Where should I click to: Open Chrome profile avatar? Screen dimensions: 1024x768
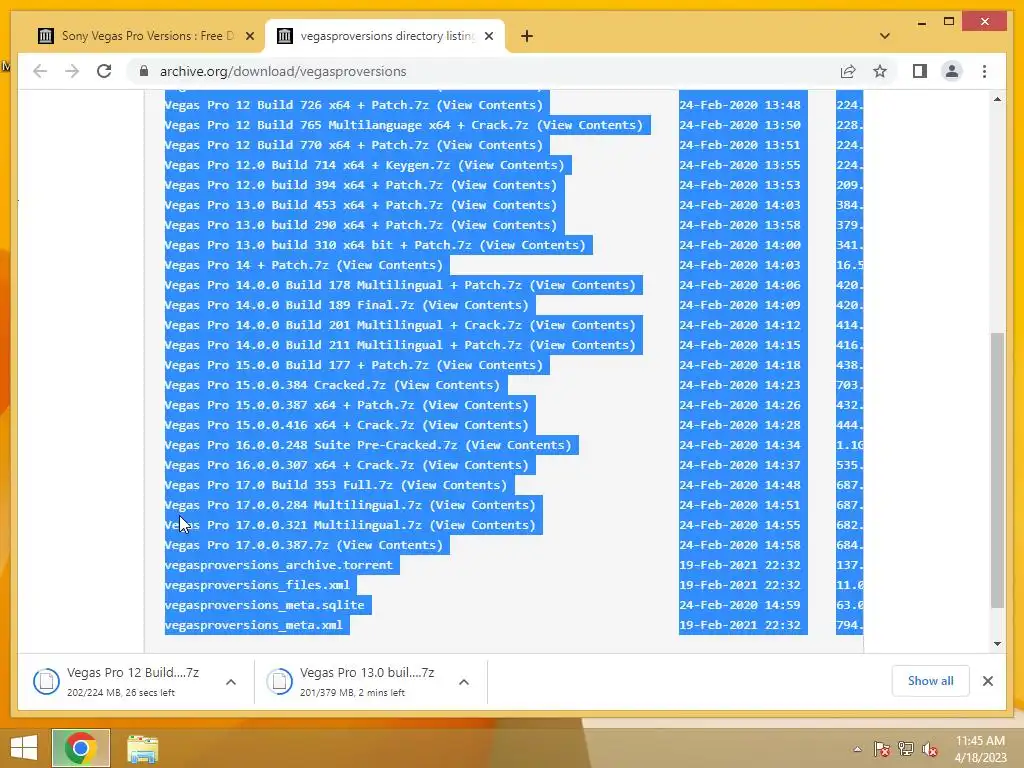(x=952, y=71)
